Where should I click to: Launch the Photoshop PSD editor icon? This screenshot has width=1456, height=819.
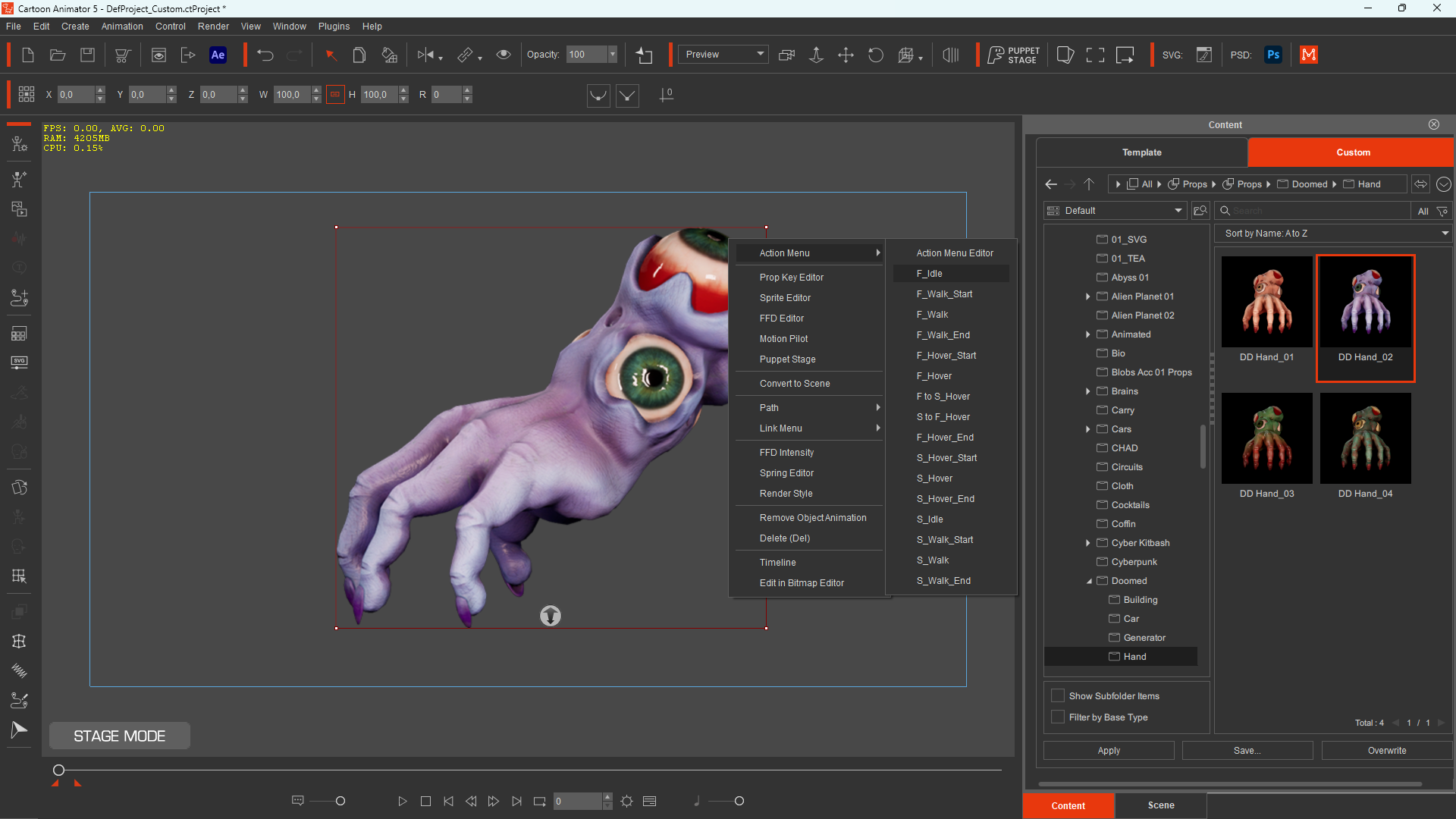coord(1273,55)
